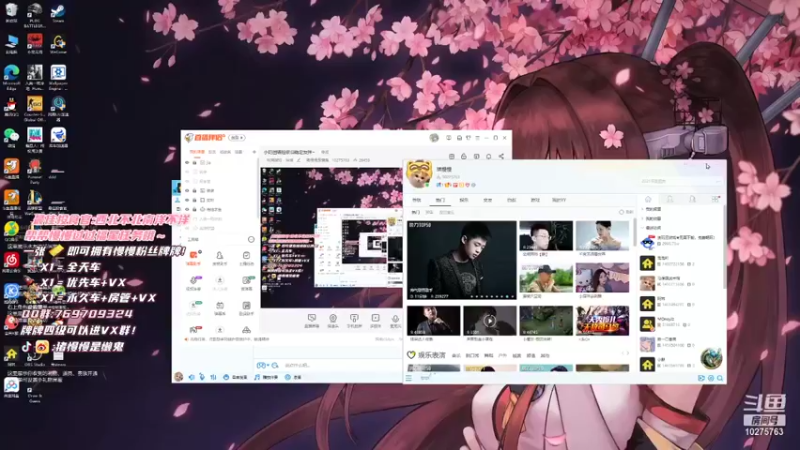Click the music note icon in streaming status bar

(257, 377)
